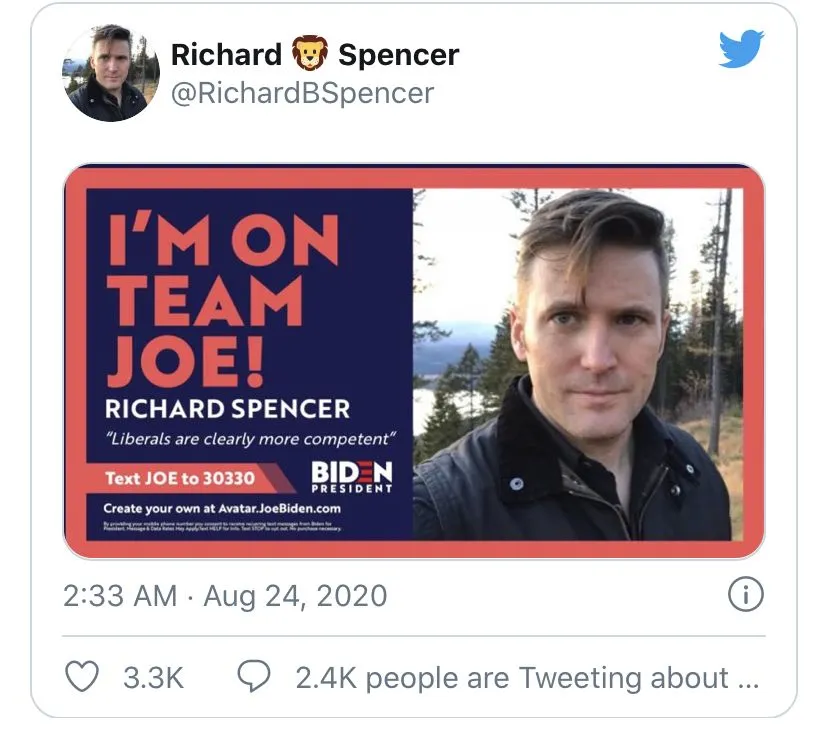This screenshot has height=738, width=828.
Task: Click the Biden President logo in the image
Action: pyautogui.click(x=352, y=477)
